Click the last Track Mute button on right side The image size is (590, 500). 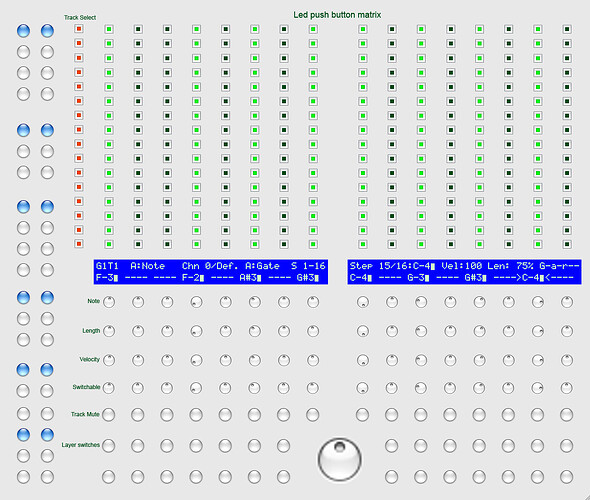point(567,415)
